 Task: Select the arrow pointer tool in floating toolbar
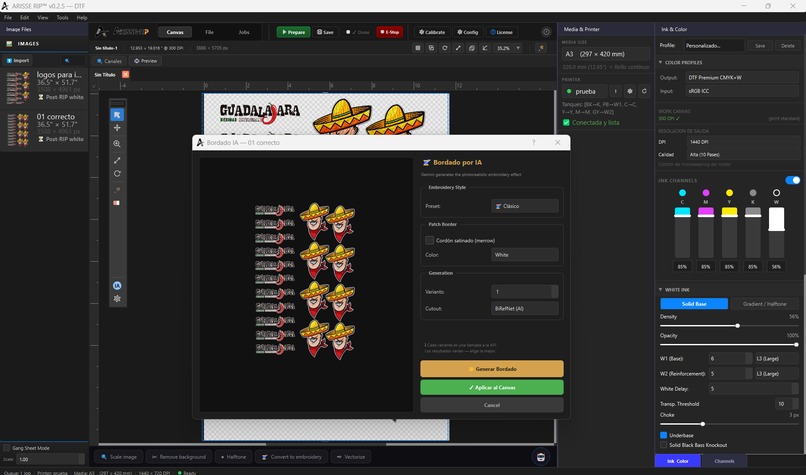coord(117,115)
